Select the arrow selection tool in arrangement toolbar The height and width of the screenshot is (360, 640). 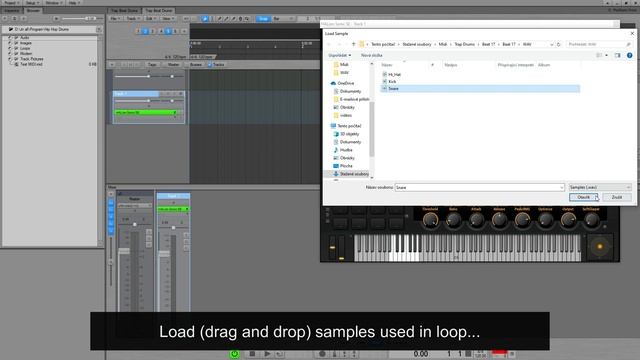(205, 19)
